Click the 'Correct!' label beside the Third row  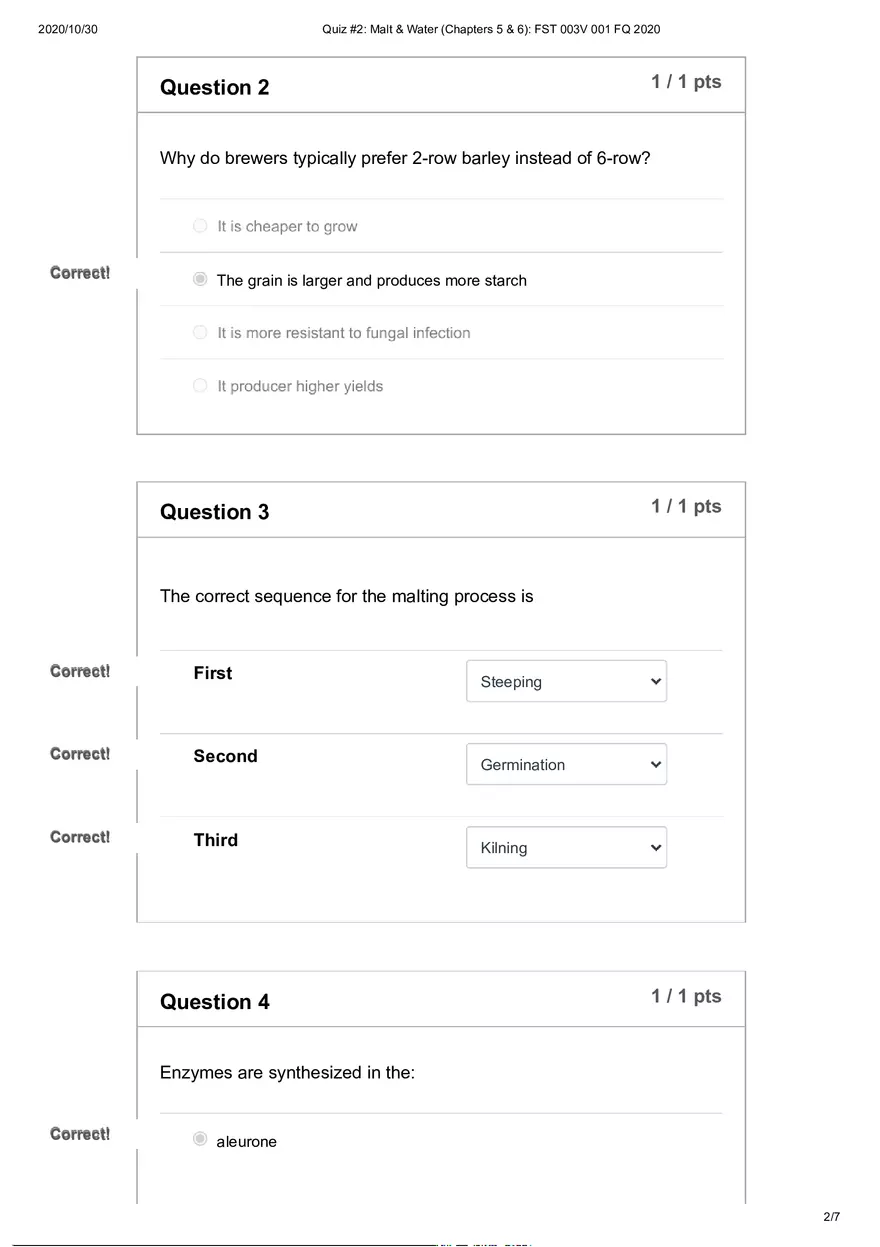pyautogui.click(x=80, y=837)
